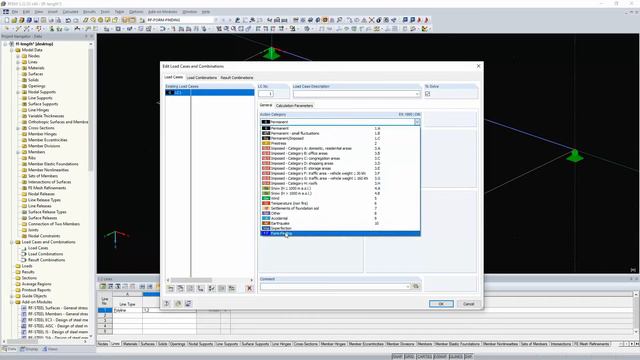Open the Nodal Supports table tab
The image size is (640, 360).
click(200, 344)
